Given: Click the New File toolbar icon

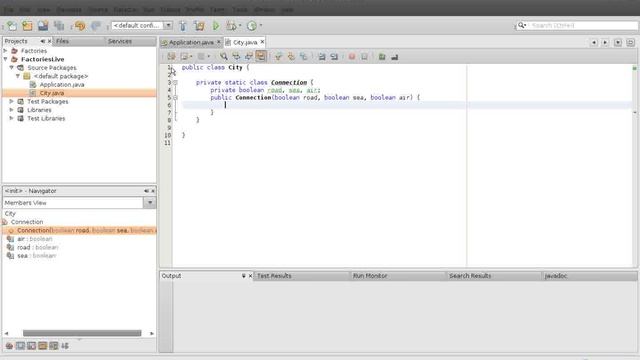Looking at the screenshot, I should coord(12,26).
